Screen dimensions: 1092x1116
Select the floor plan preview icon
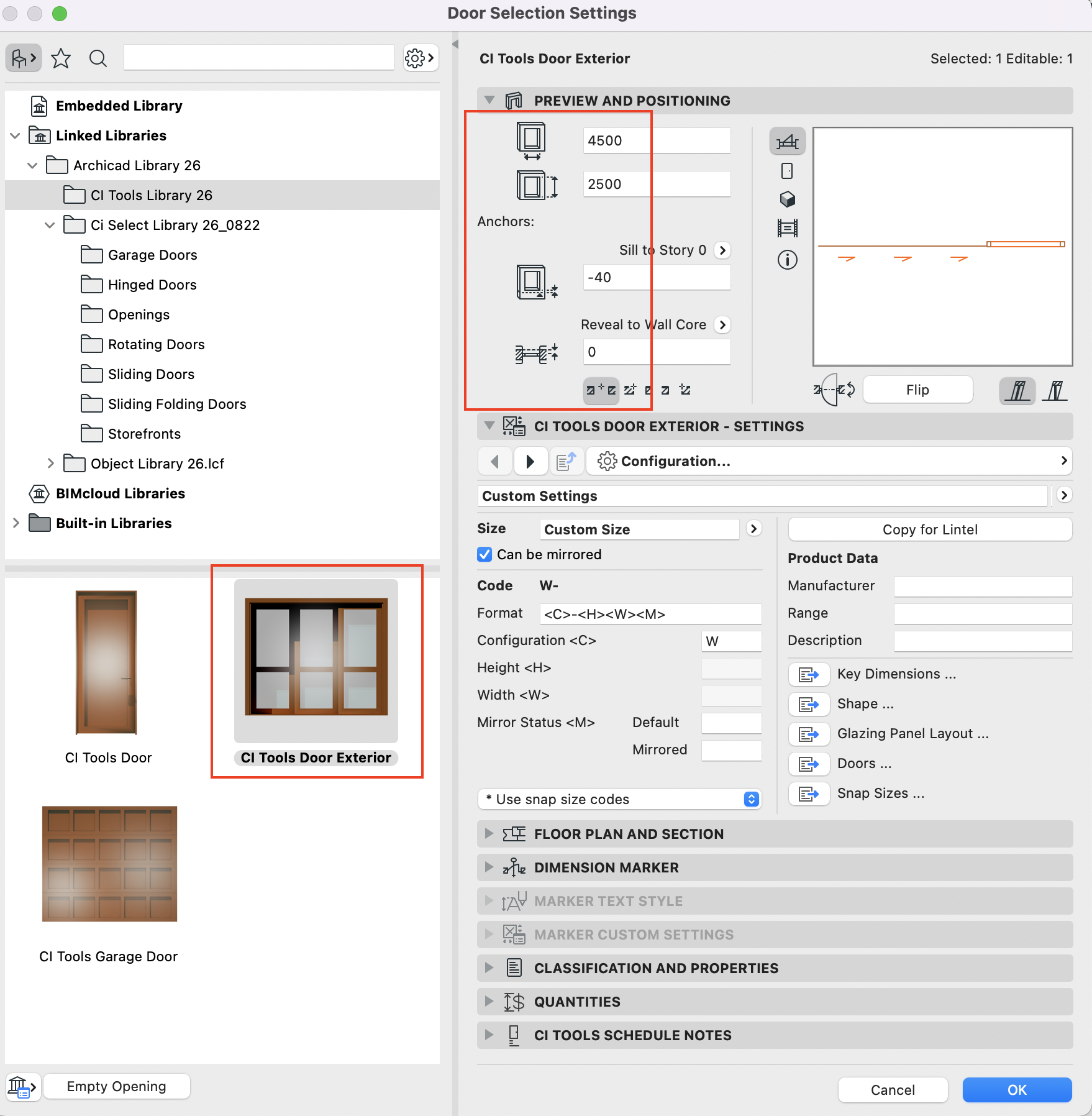coord(787,142)
